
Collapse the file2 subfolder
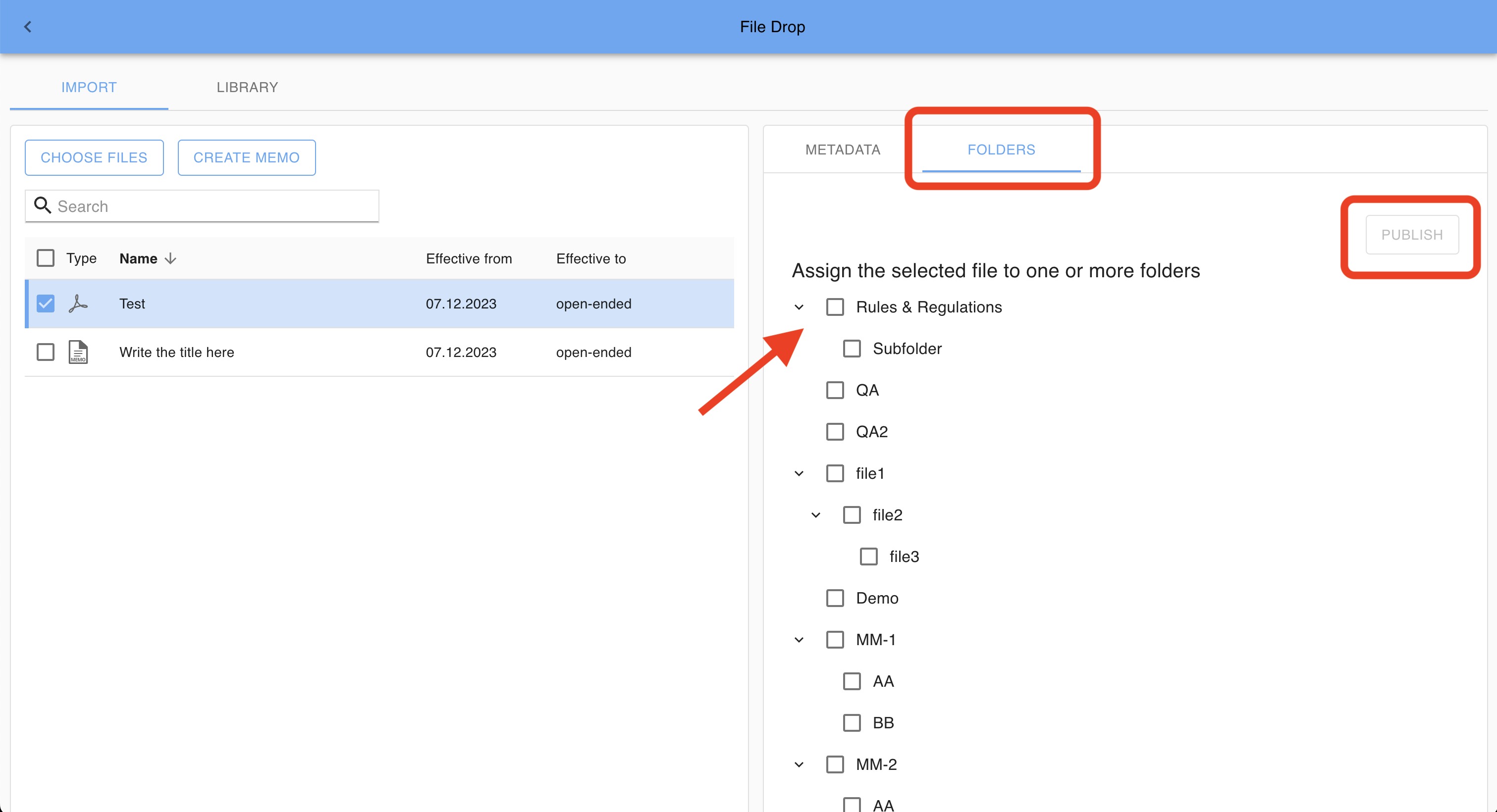click(x=816, y=515)
